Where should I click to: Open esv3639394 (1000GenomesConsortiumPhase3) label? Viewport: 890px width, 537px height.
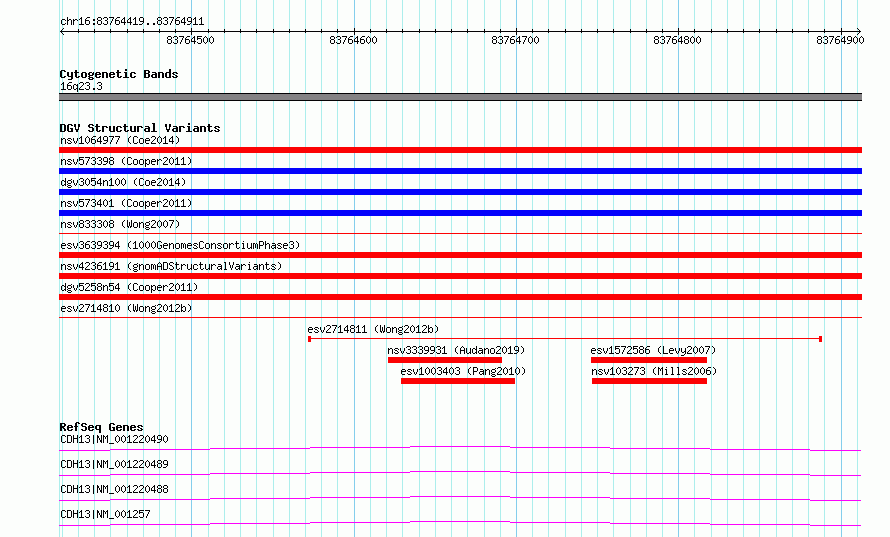180,245
